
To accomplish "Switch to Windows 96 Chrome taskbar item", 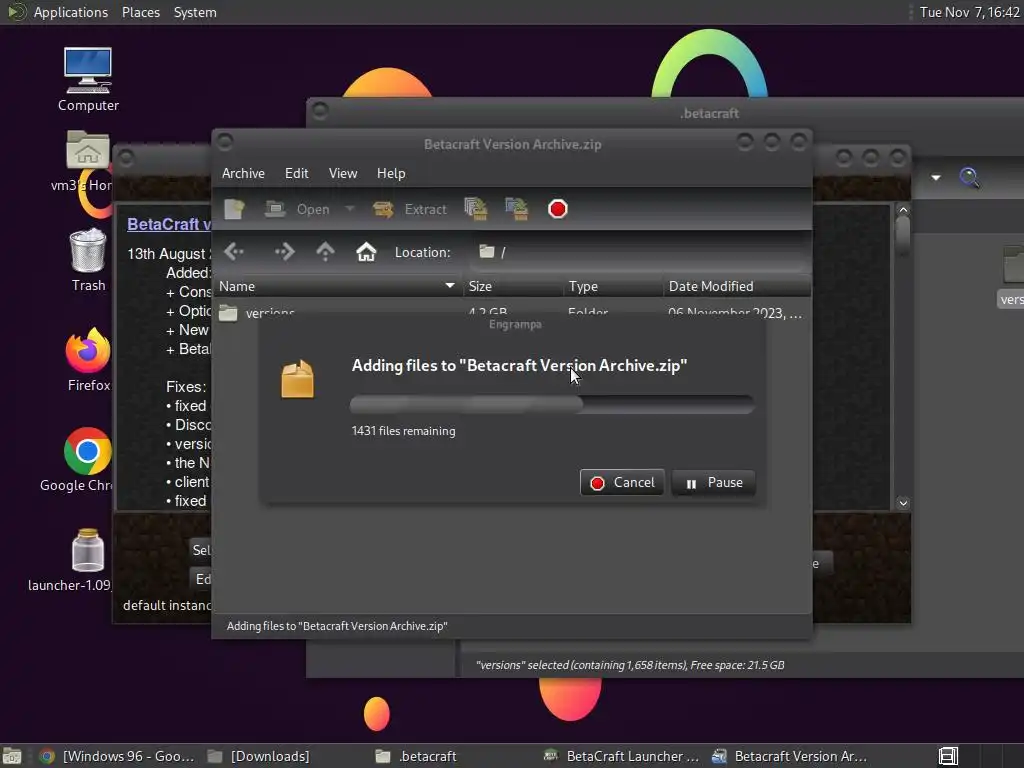I will (118, 756).
